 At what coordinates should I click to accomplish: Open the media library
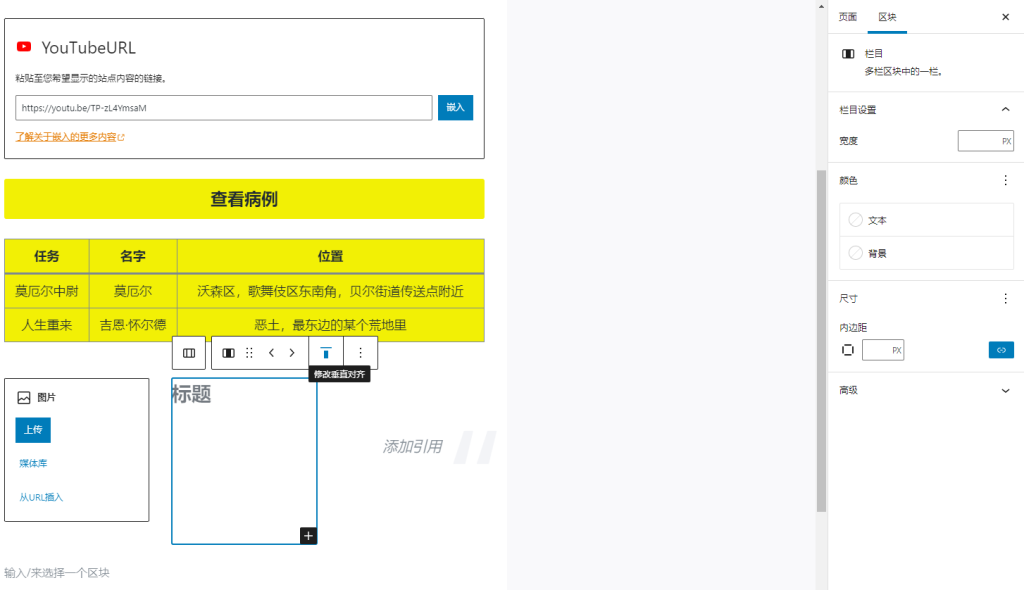[33, 463]
